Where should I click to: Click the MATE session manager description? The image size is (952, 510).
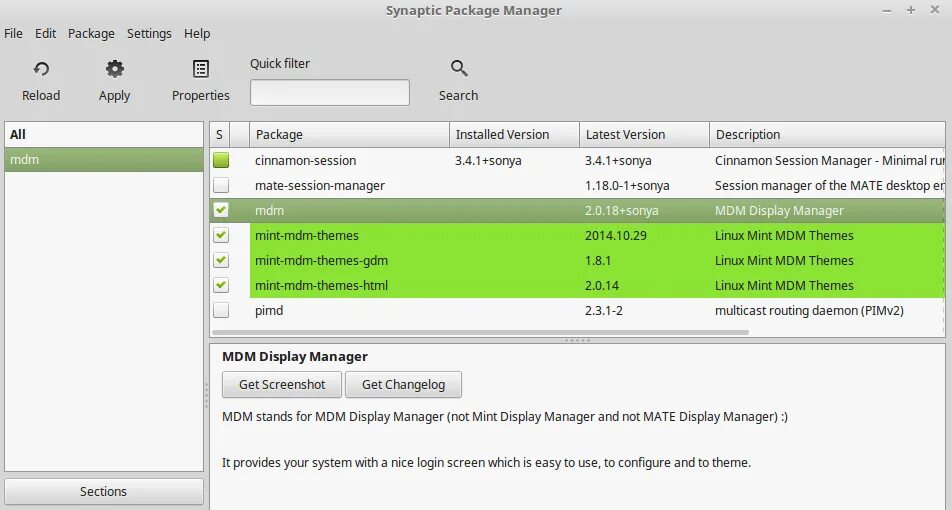(x=829, y=185)
